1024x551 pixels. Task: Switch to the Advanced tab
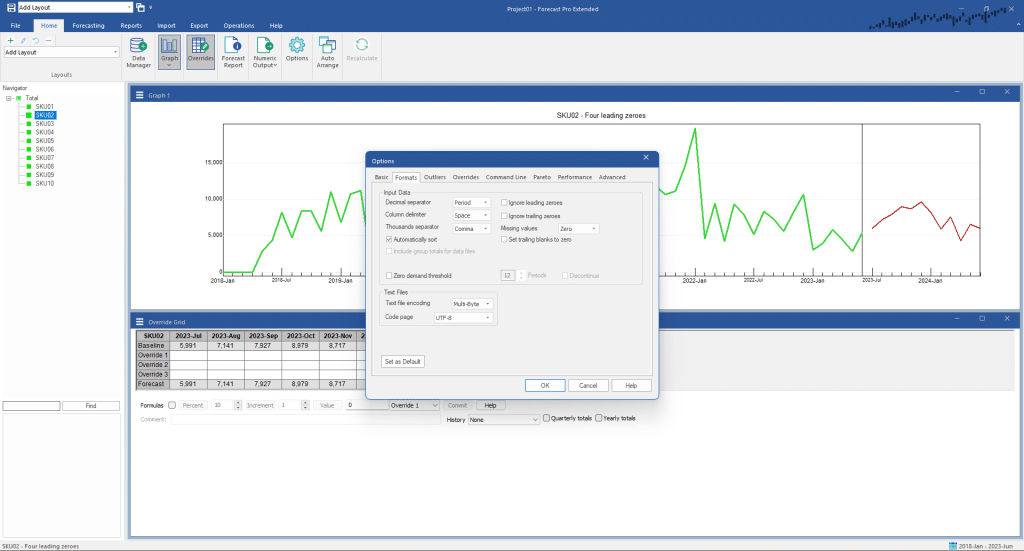pos(612,178)
